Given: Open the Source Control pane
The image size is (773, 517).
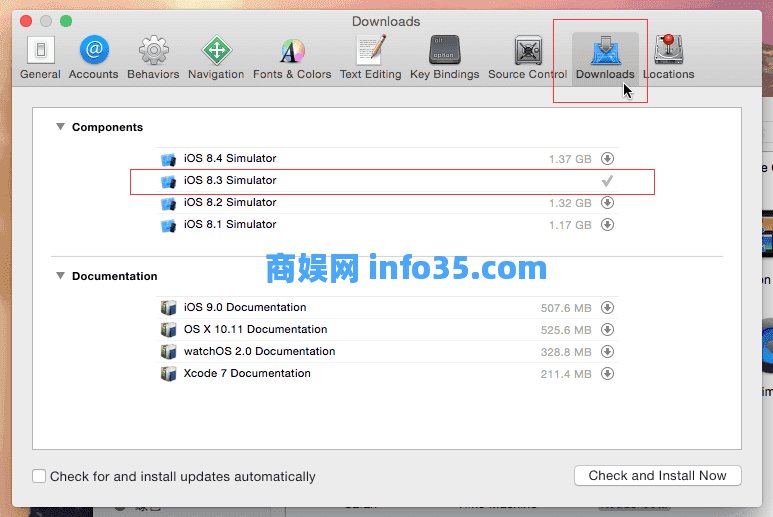Looking at the screenshot, I should pyautogui.click(x=527, y=58).
